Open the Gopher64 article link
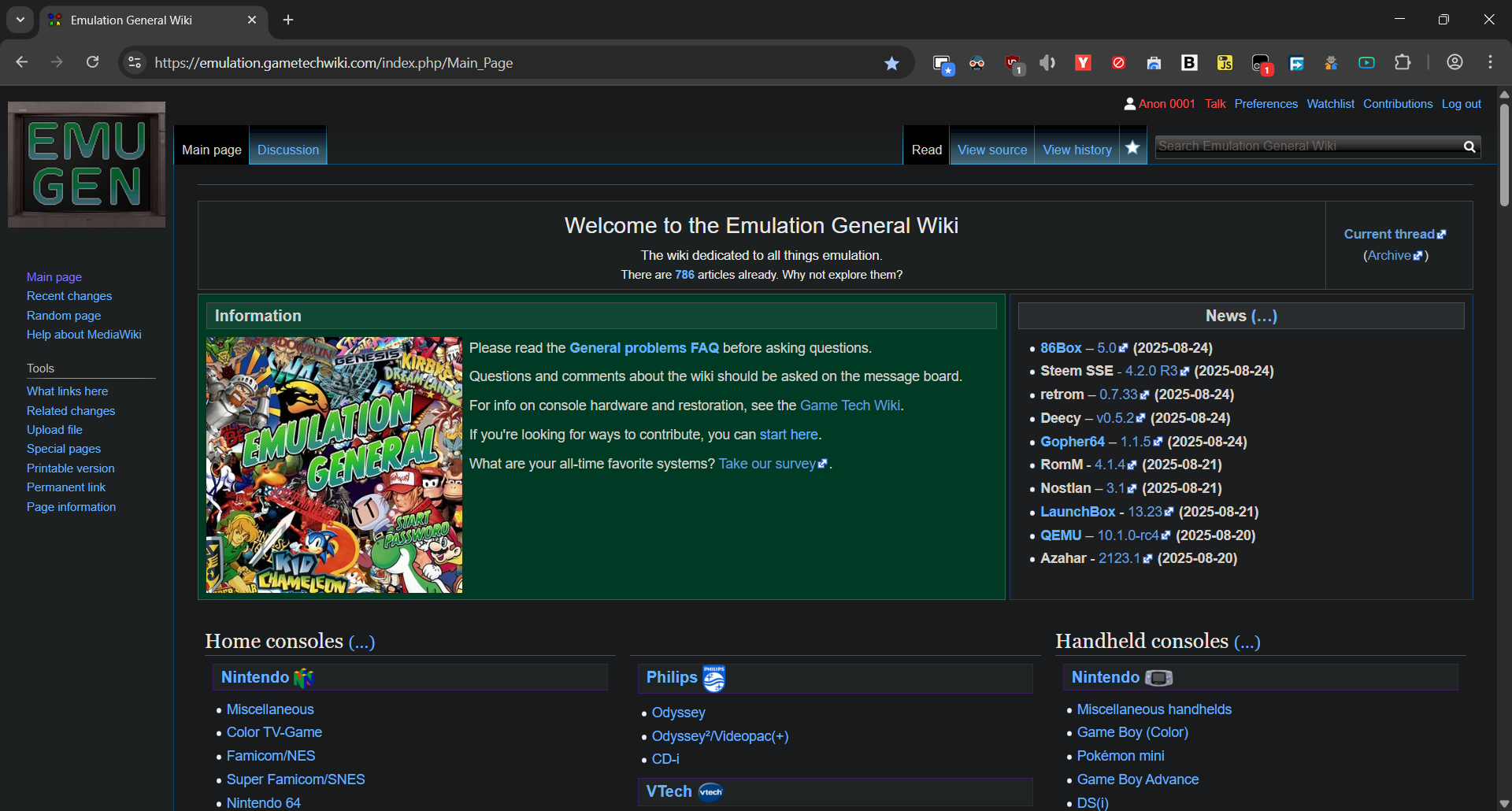Screen dimensions: 1512x811 (1072, 442)
